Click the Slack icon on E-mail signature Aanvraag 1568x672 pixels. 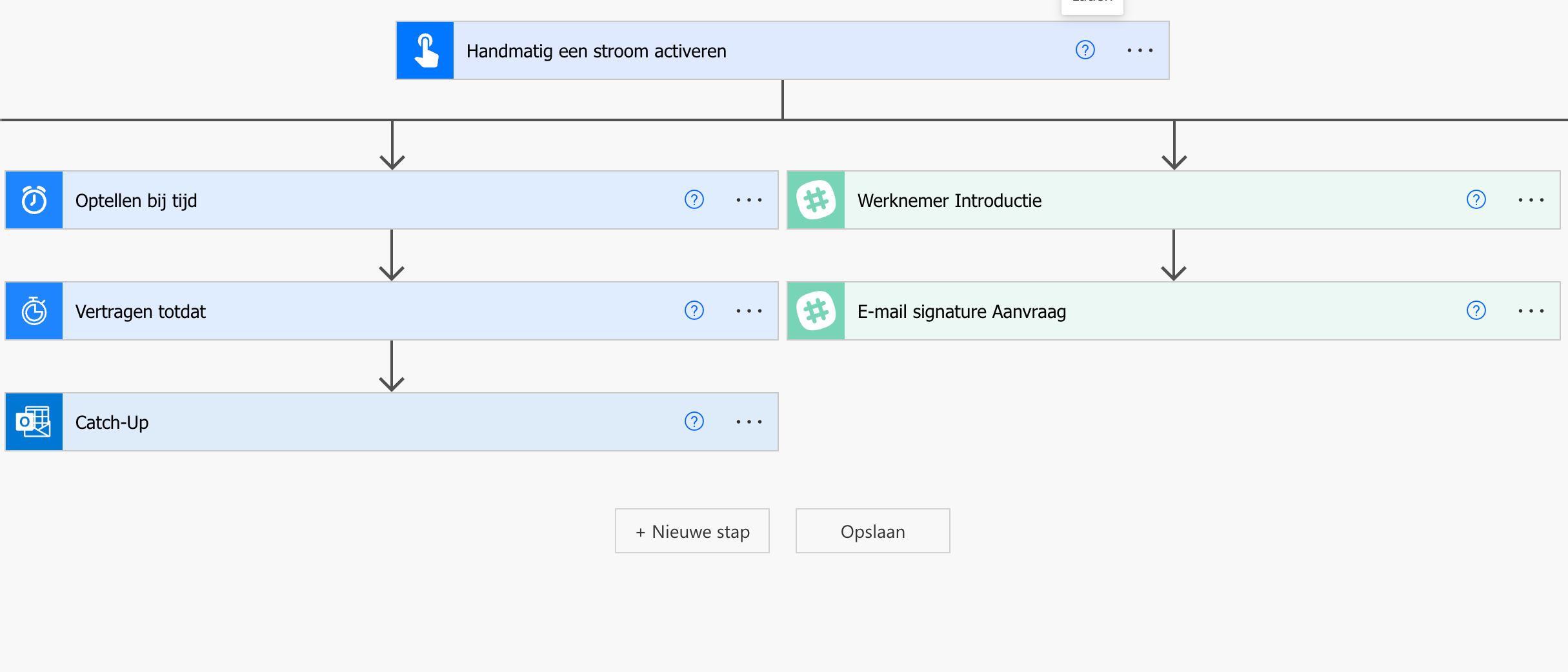click(815, 311)
